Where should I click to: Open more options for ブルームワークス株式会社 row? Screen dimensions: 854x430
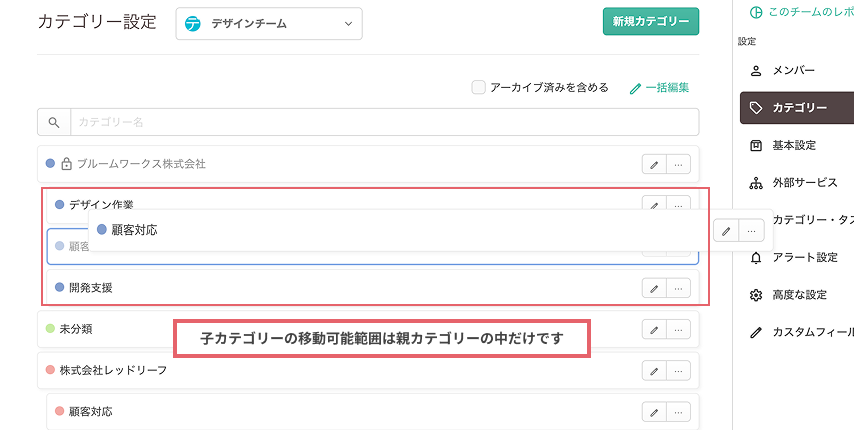coord(679,164)
